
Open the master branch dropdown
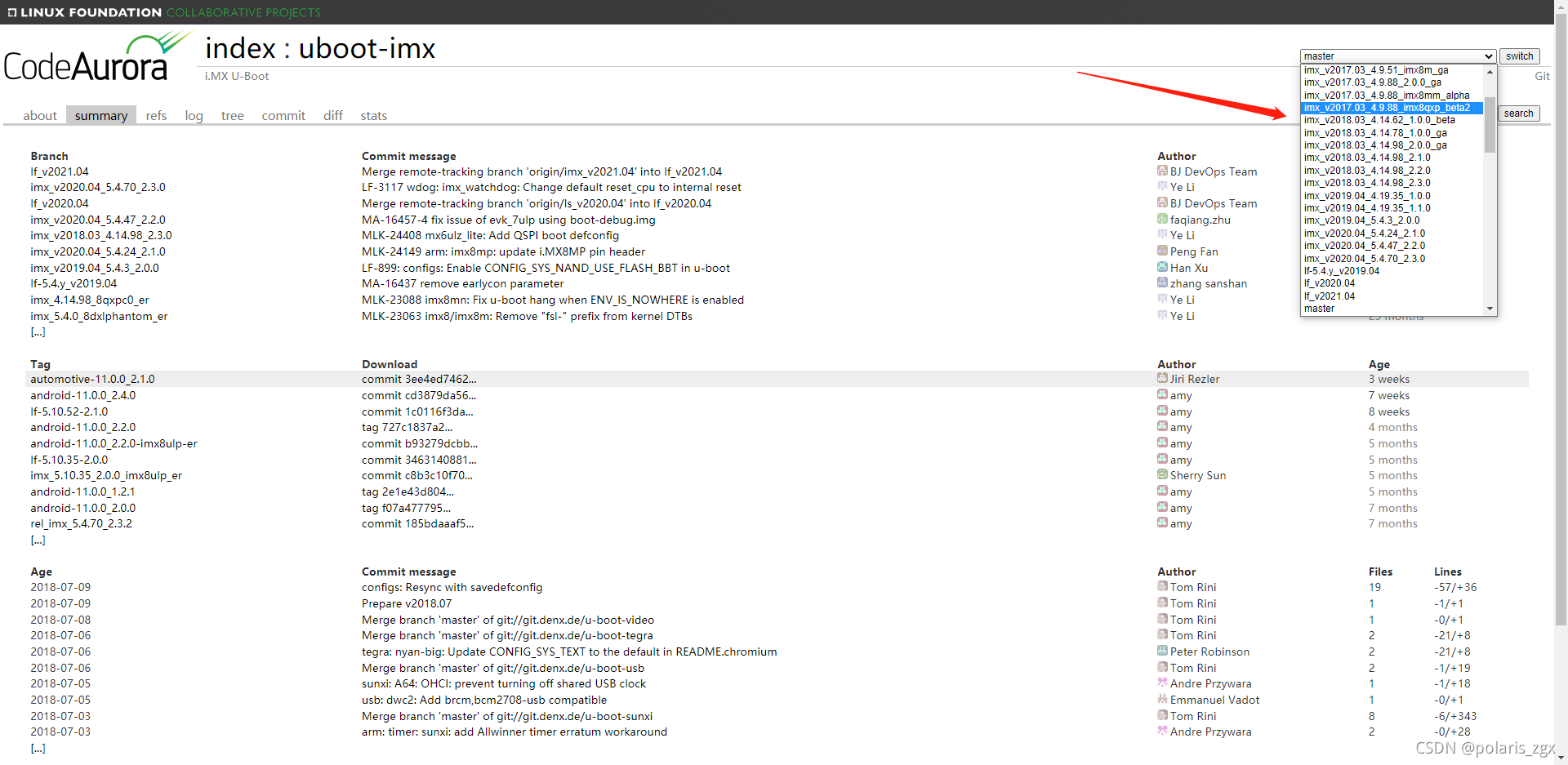[x=1398, y=56]
